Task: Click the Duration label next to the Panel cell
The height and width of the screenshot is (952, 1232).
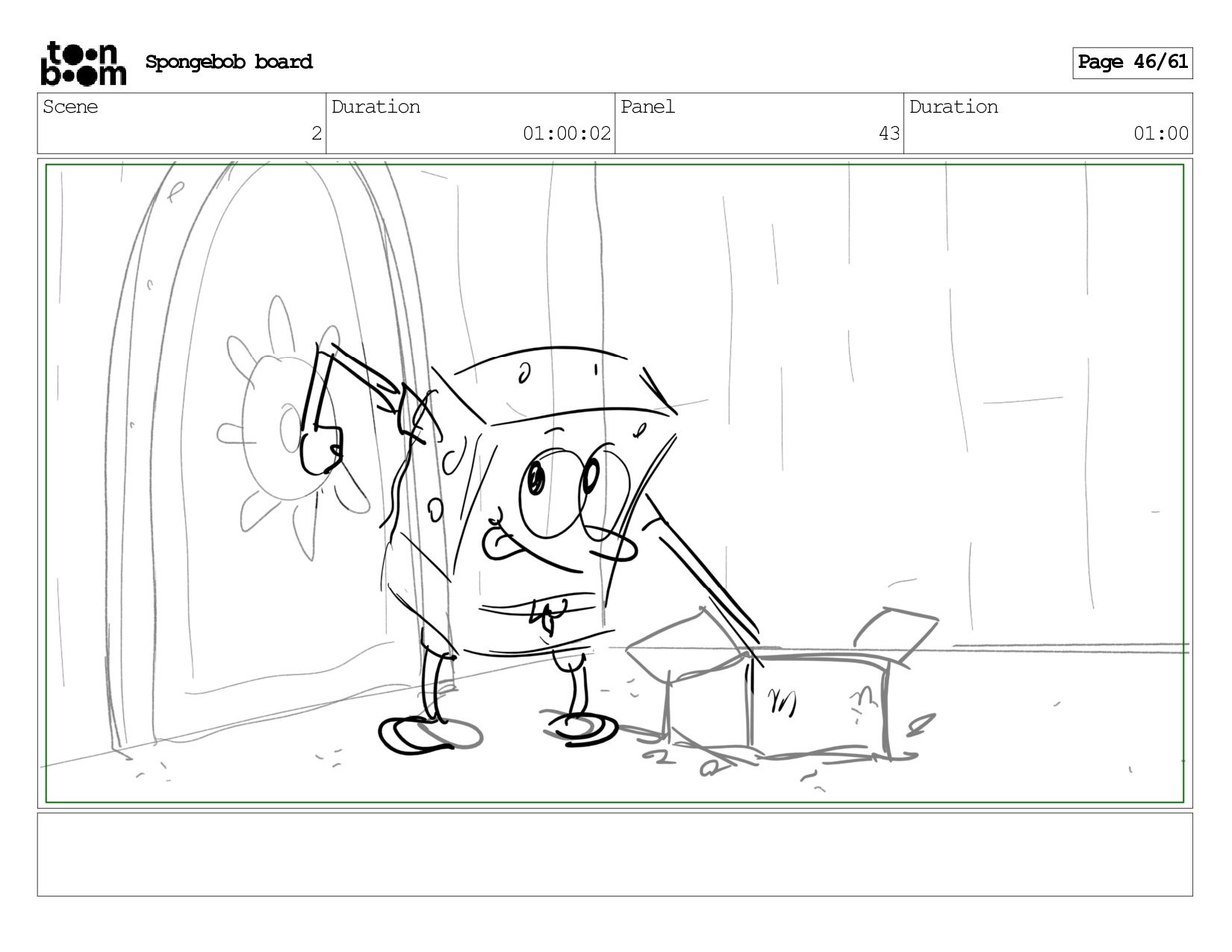Action: tap(953, 107)
